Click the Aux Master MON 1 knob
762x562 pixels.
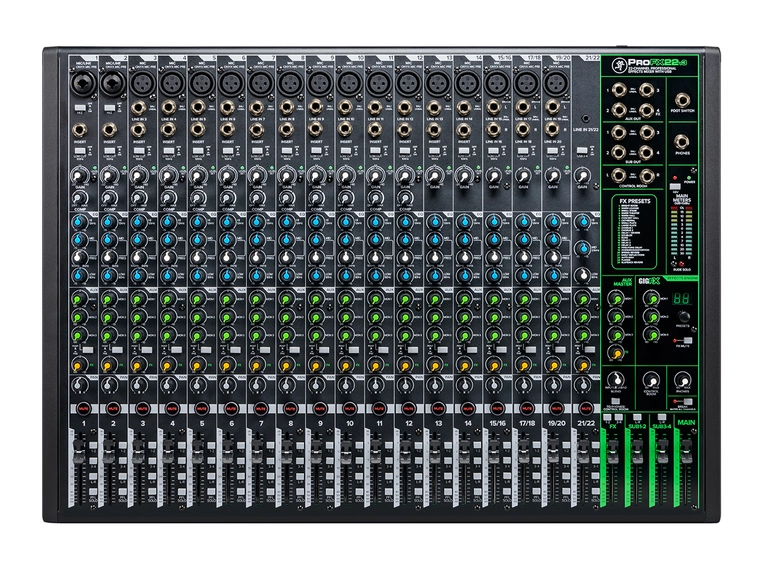point(616,299)
